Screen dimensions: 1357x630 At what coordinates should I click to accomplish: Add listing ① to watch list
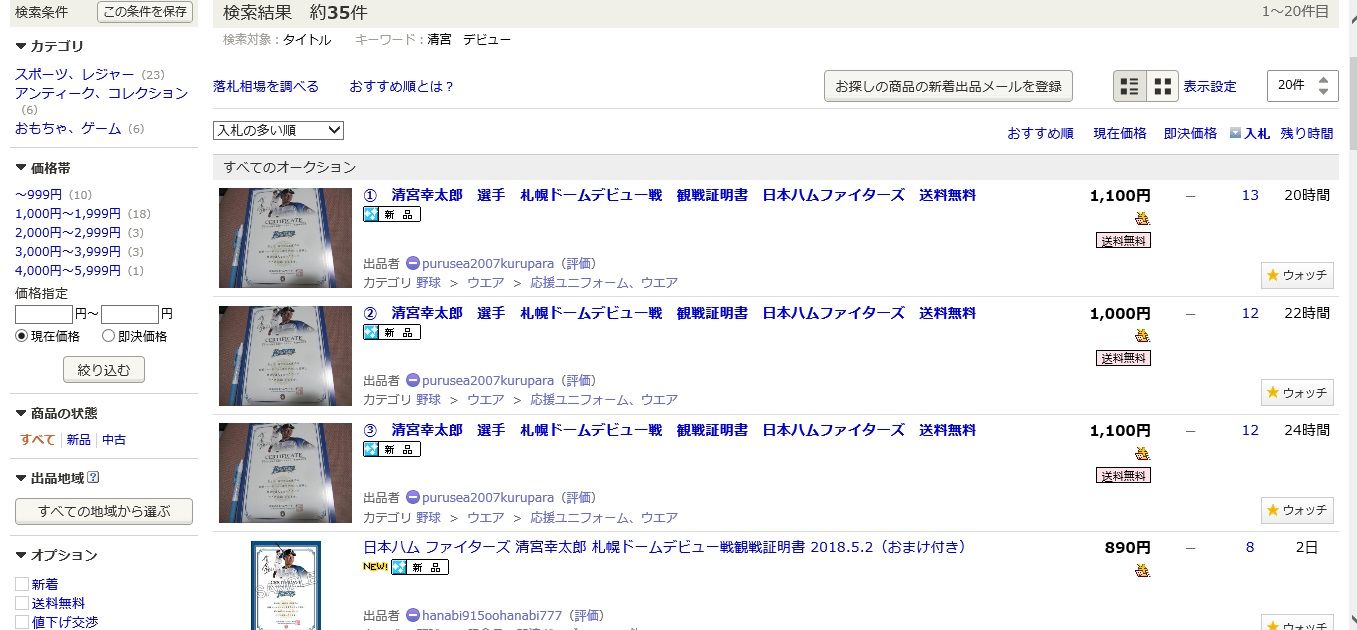pos(1297,275)
